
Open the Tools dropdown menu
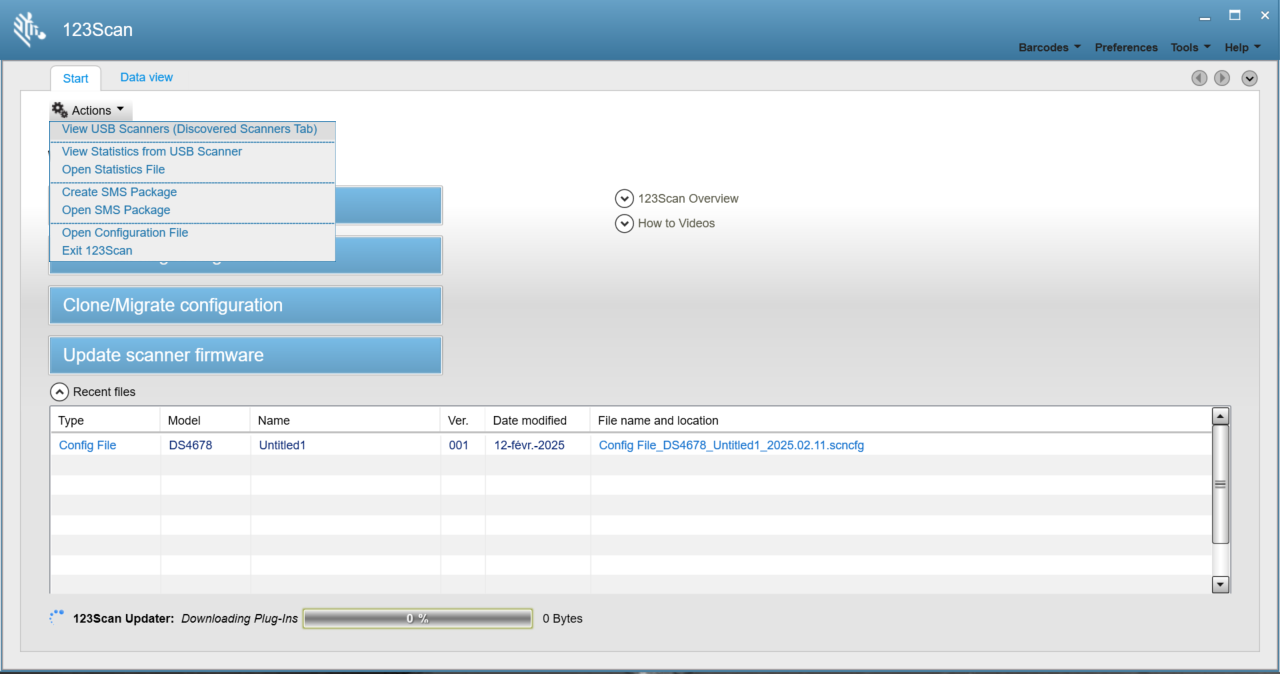pos(1190,47)
